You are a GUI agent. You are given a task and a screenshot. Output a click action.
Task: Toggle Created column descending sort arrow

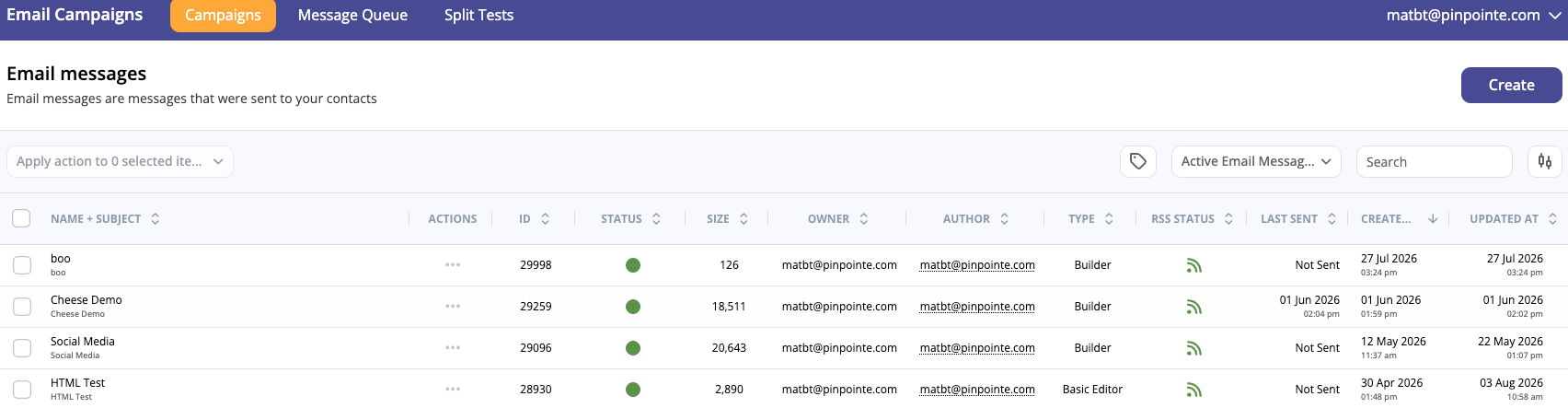(x=1433, y=219)
